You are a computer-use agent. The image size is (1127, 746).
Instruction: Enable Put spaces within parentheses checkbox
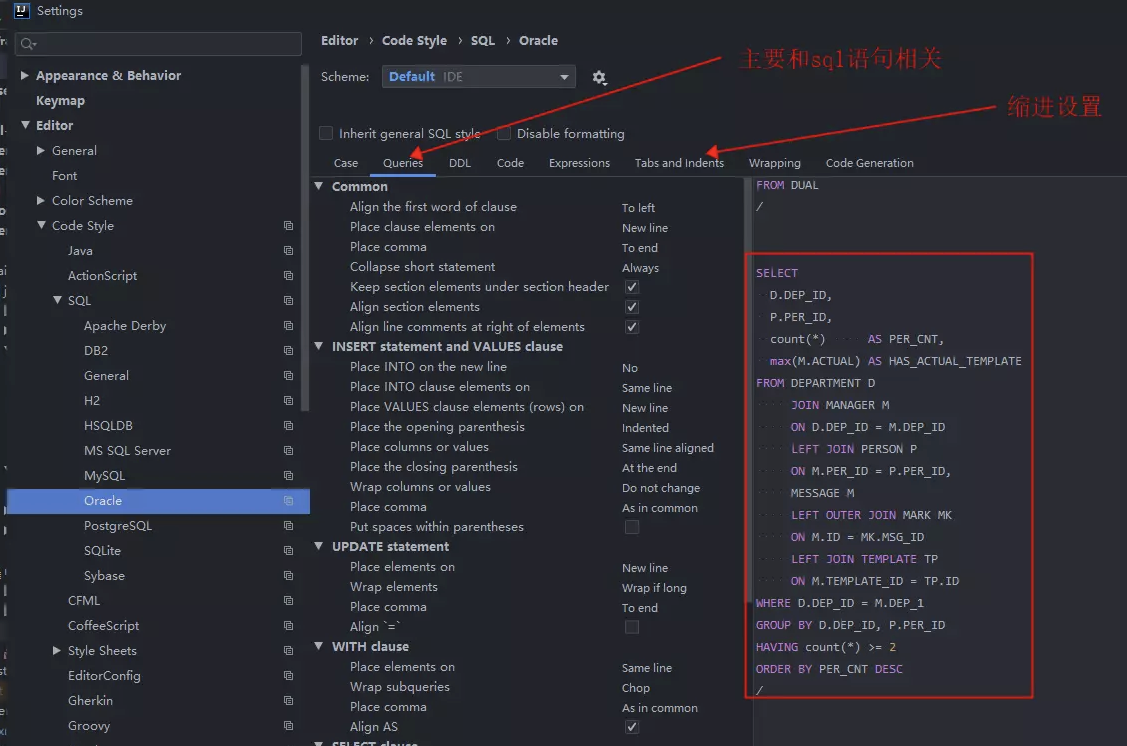[632, 527]
